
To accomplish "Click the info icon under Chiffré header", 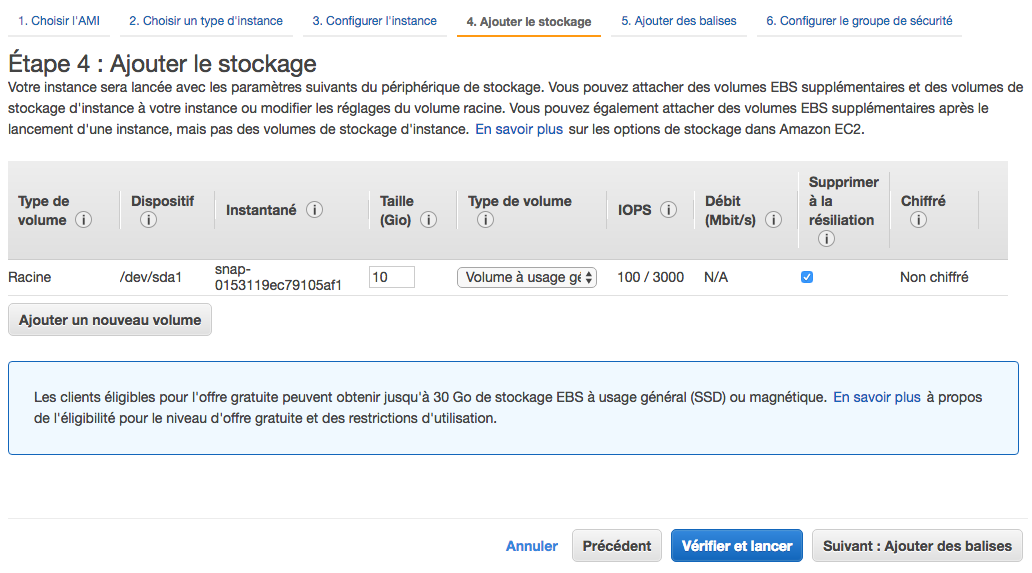I will (x=918, y=220).
